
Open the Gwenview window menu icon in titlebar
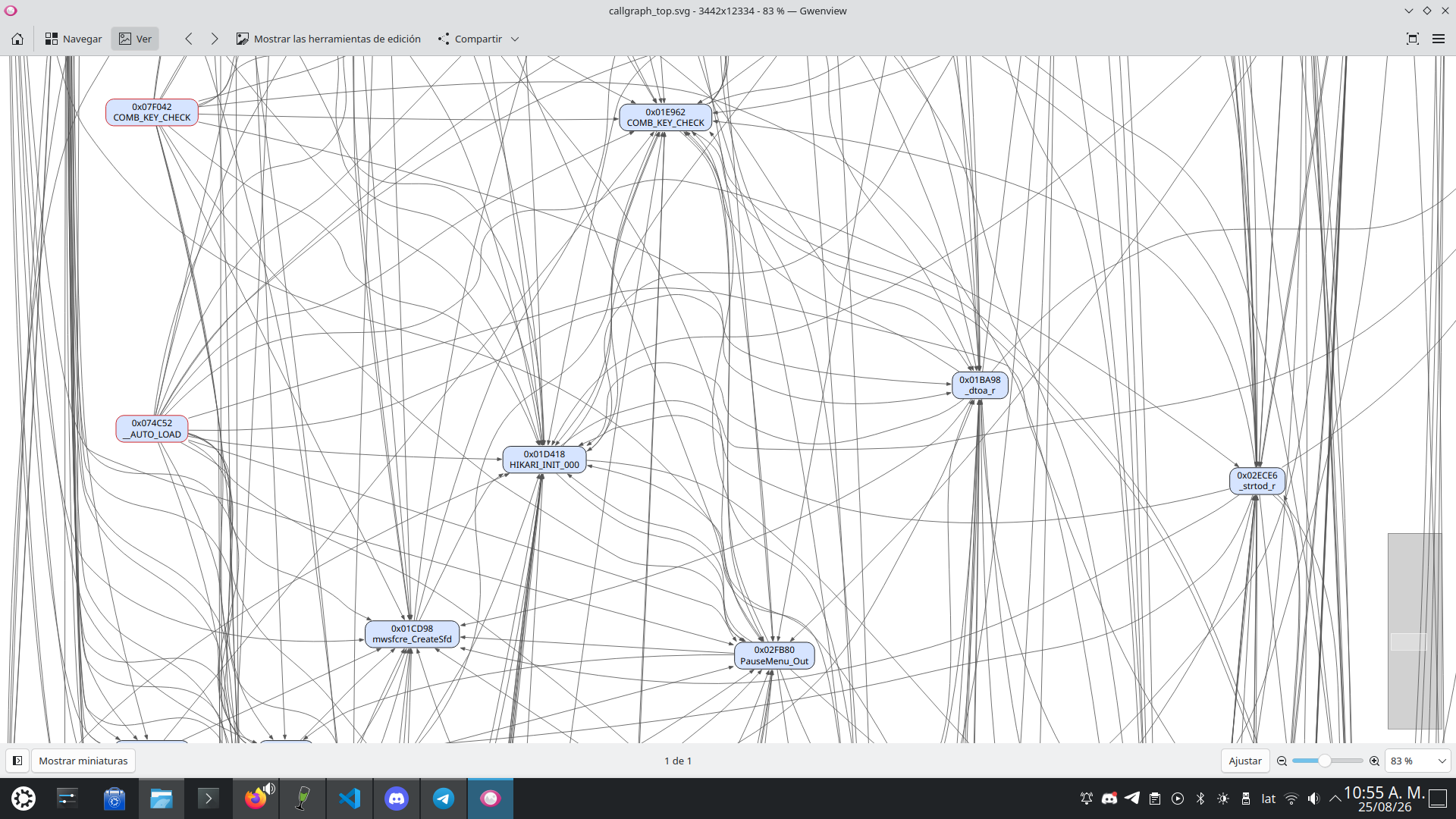(x=11, y=11)
